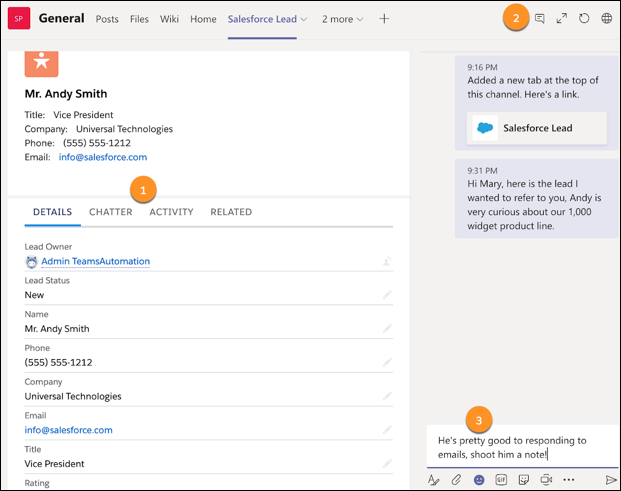Edit Lead Status with pencil icon
This screenshot has width=621, height=491.
(387, 295)
